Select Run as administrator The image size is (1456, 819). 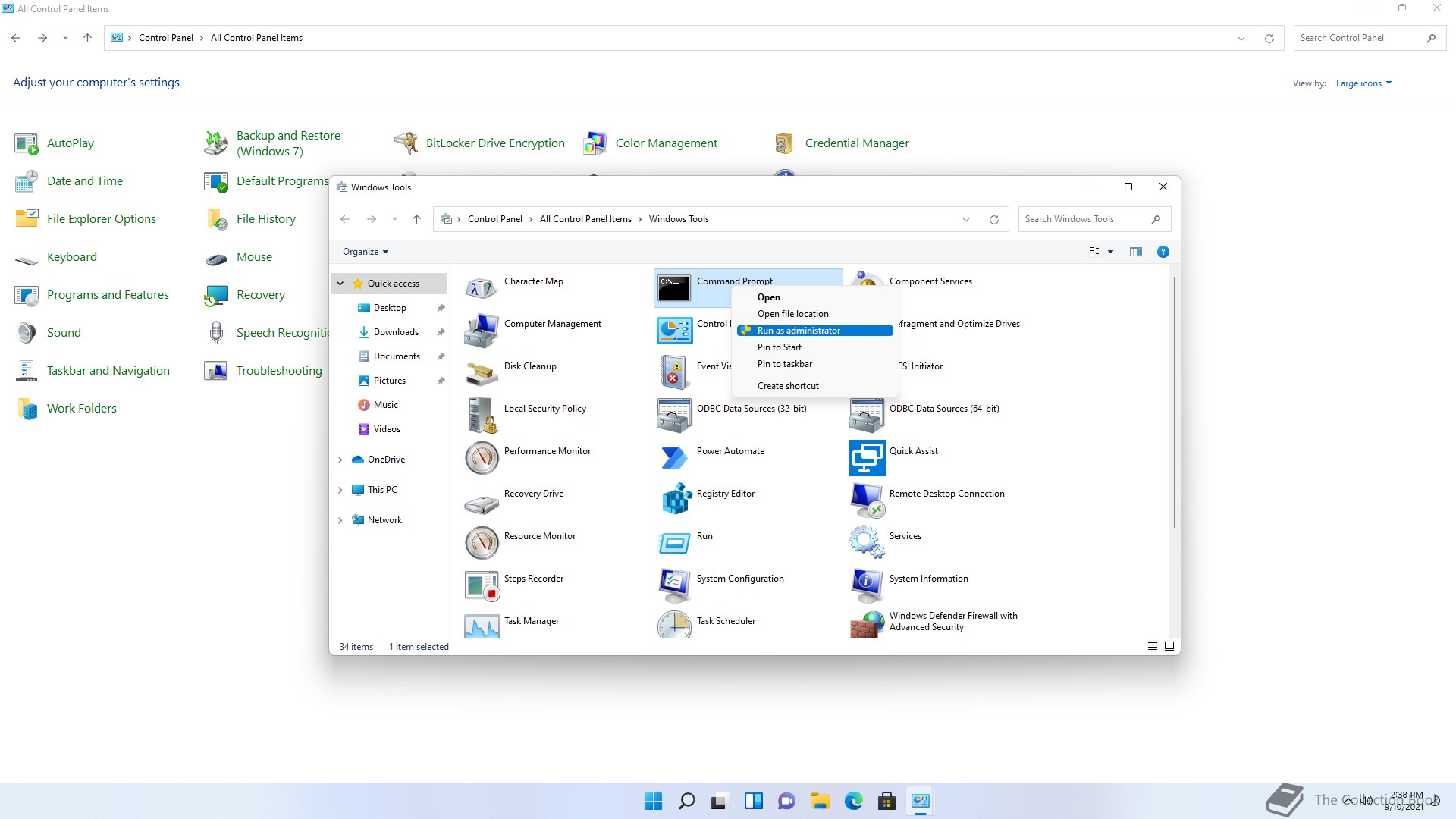pyautogui.click(x=815, y=331)
